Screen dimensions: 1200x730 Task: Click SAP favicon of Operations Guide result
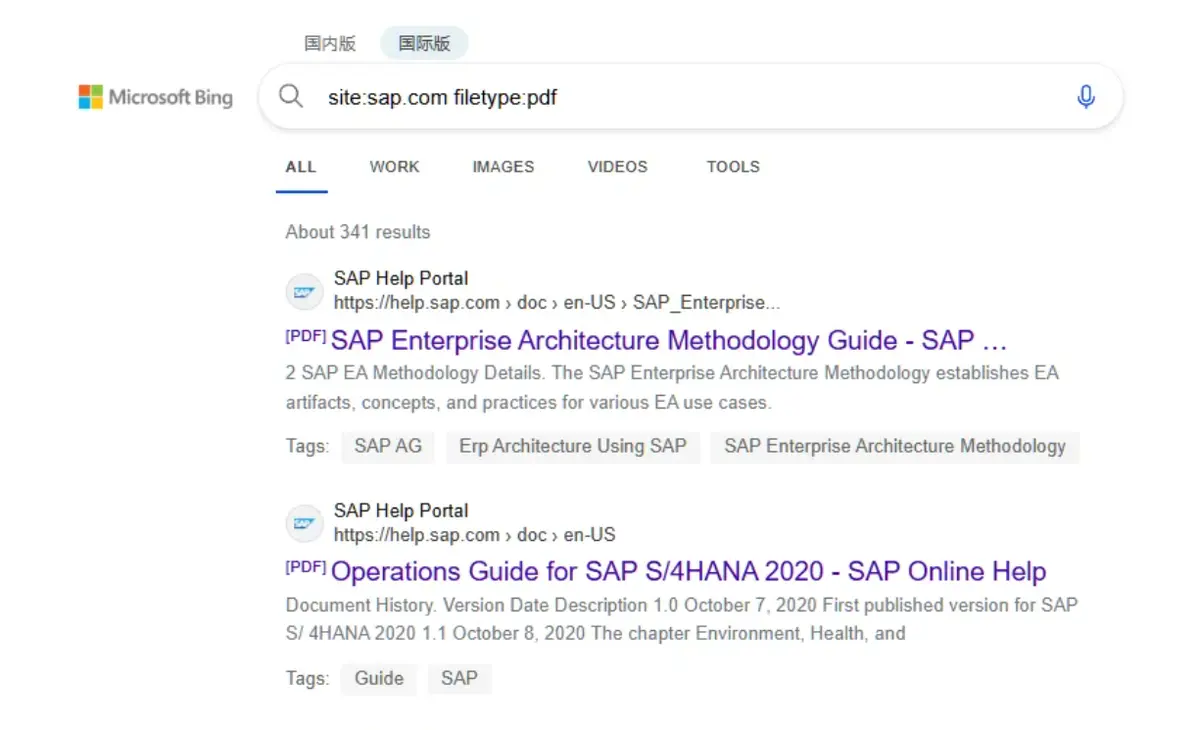(x=304, y=524)
